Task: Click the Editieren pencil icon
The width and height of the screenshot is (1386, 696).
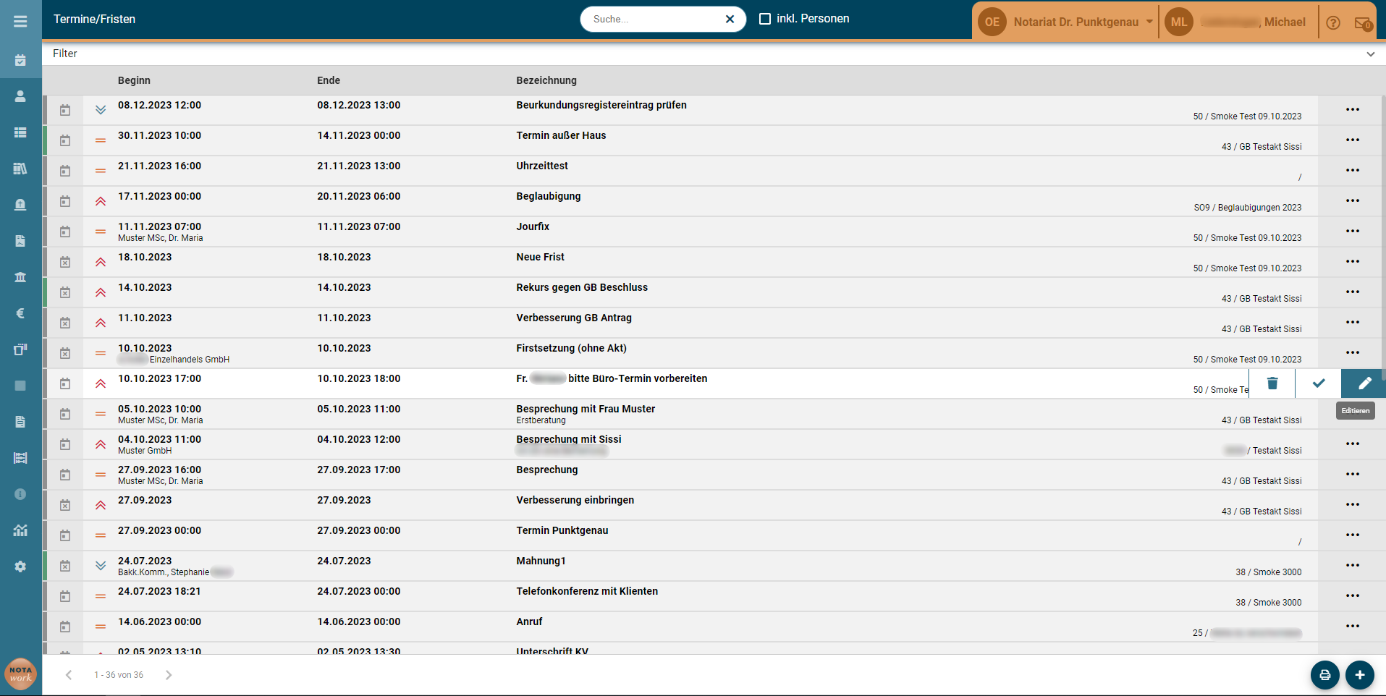Action: 1365,383
